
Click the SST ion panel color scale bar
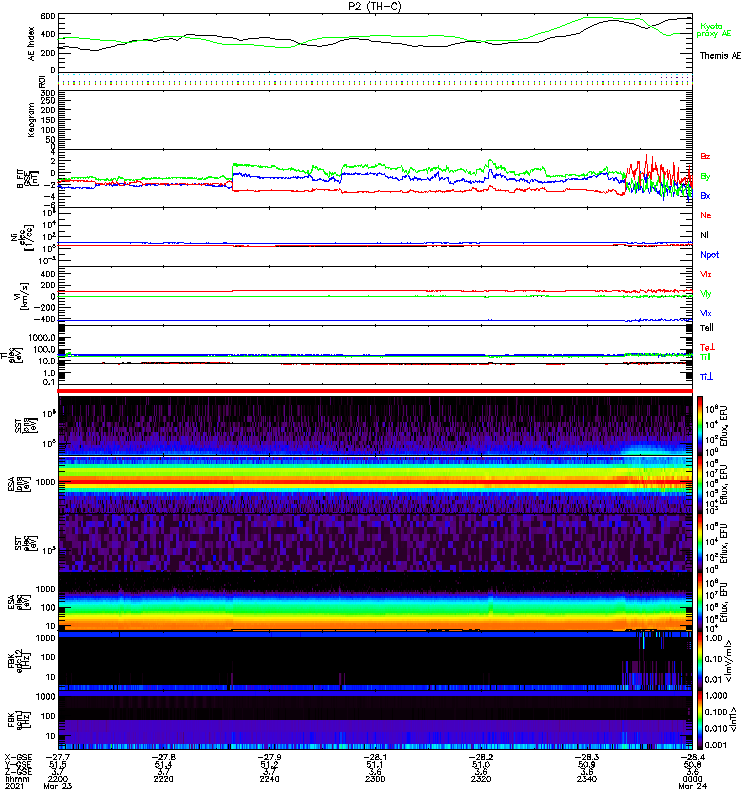700,426
